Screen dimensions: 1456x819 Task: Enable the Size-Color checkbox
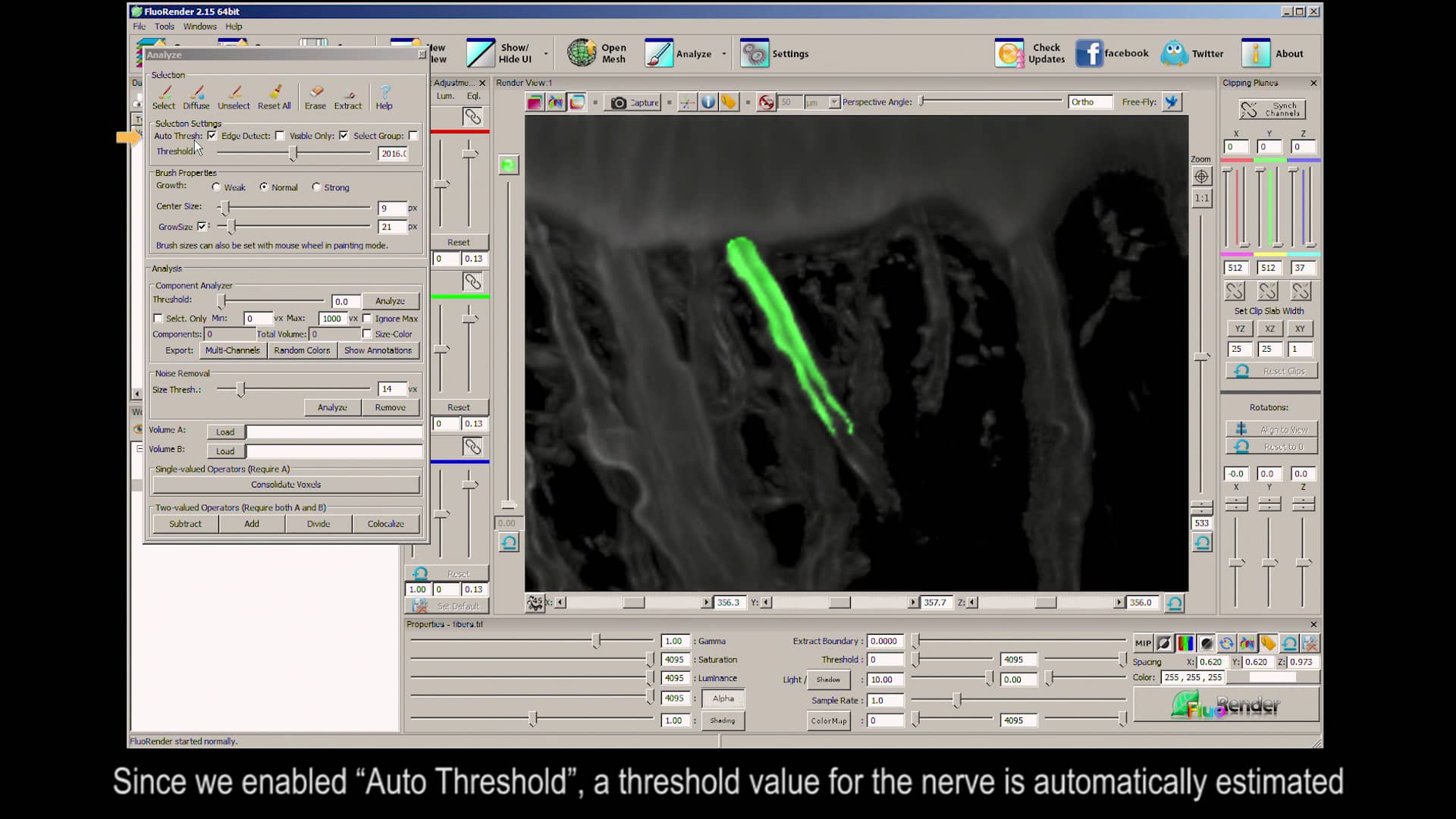pyautogui.click(x=367, y=334)
